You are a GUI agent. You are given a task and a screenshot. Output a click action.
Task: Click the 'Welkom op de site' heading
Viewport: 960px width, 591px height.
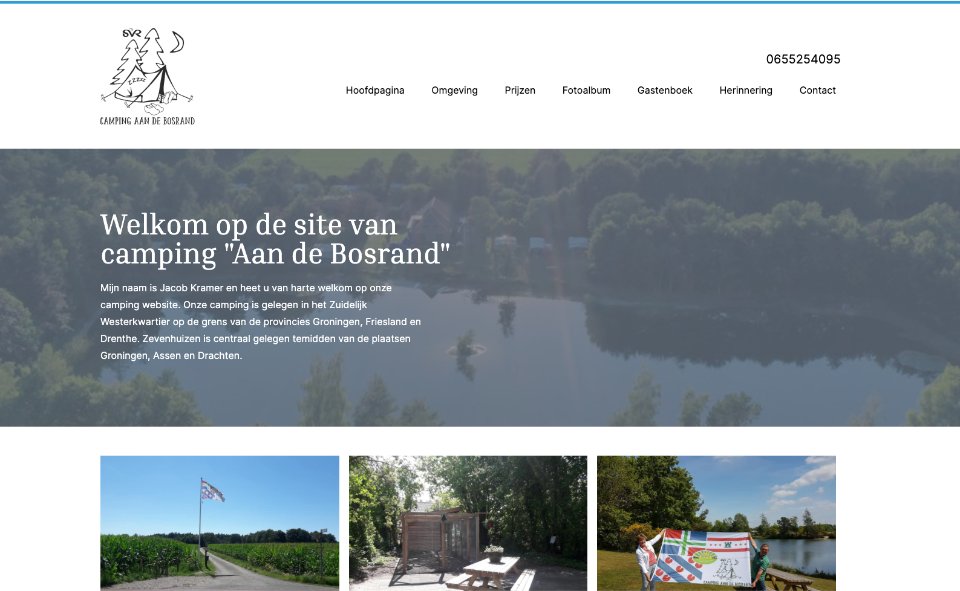tap(275, 238)
